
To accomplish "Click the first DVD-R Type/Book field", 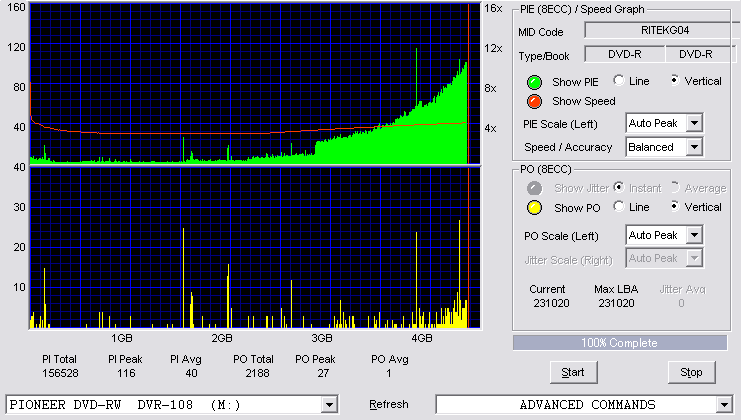I will [625, 54].
